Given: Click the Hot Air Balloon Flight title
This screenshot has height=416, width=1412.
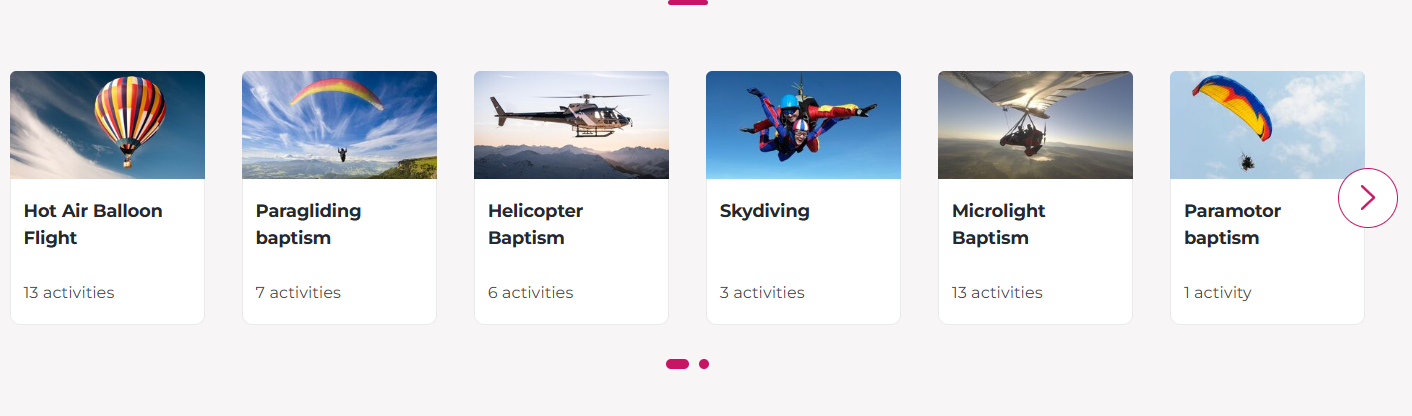Looking at the screenshot, I should tap(93, 224).
